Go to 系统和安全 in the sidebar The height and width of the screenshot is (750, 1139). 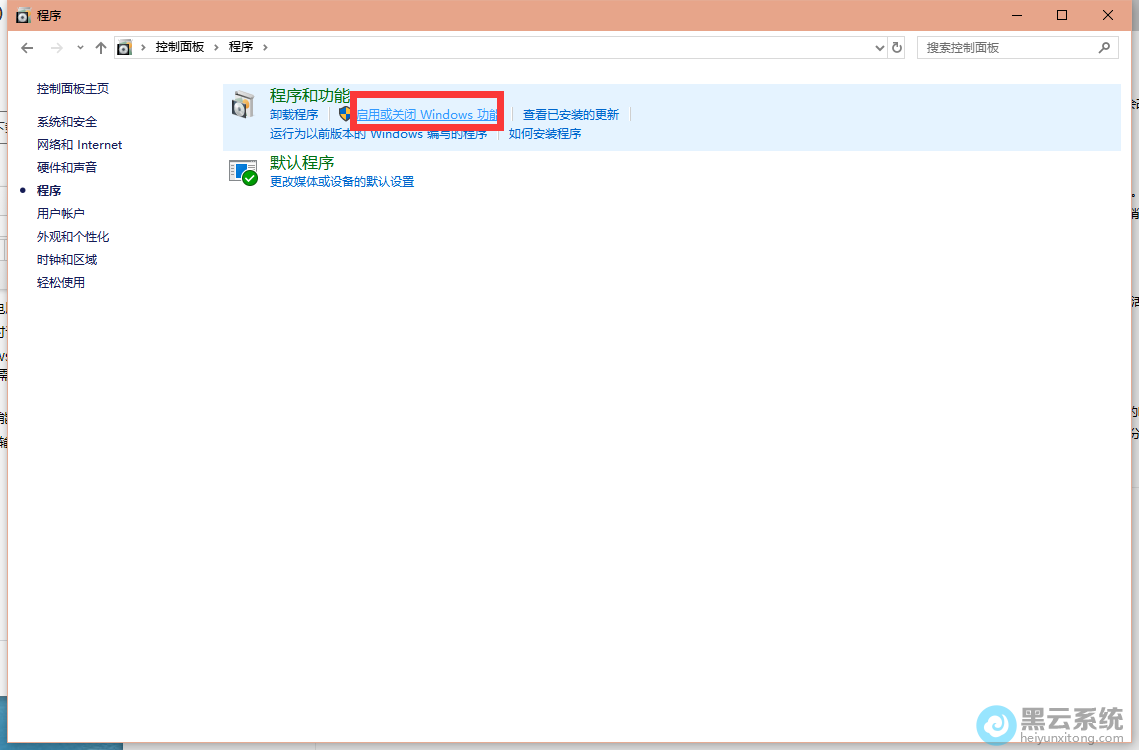coord(66,121)
